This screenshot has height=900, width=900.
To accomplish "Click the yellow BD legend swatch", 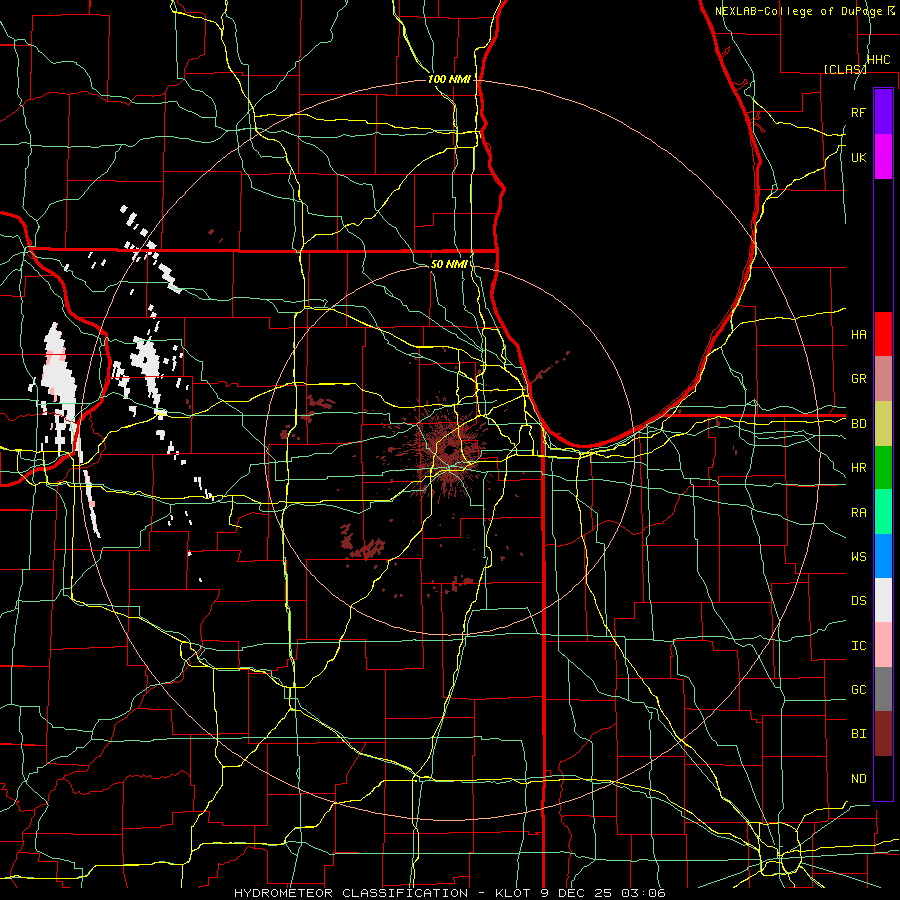I will pos(883,423).
